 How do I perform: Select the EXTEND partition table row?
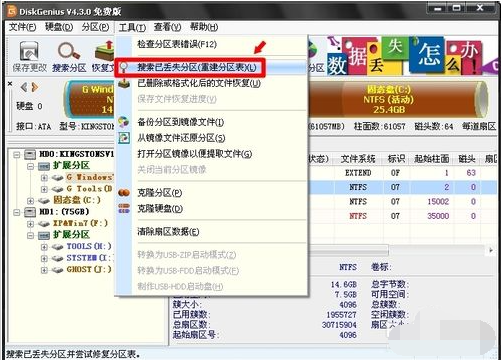point(403,173)
